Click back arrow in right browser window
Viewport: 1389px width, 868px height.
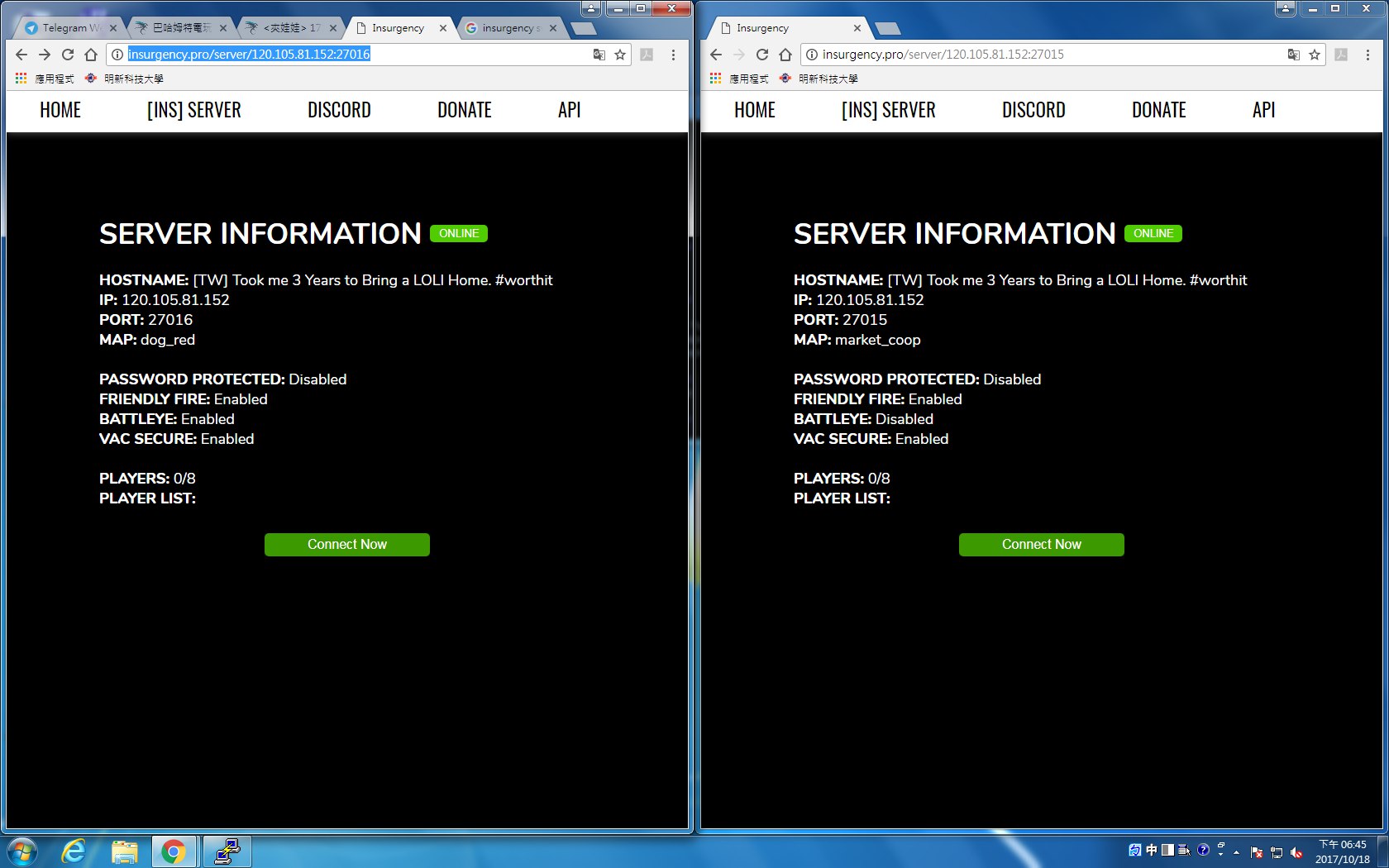(716, 55)
